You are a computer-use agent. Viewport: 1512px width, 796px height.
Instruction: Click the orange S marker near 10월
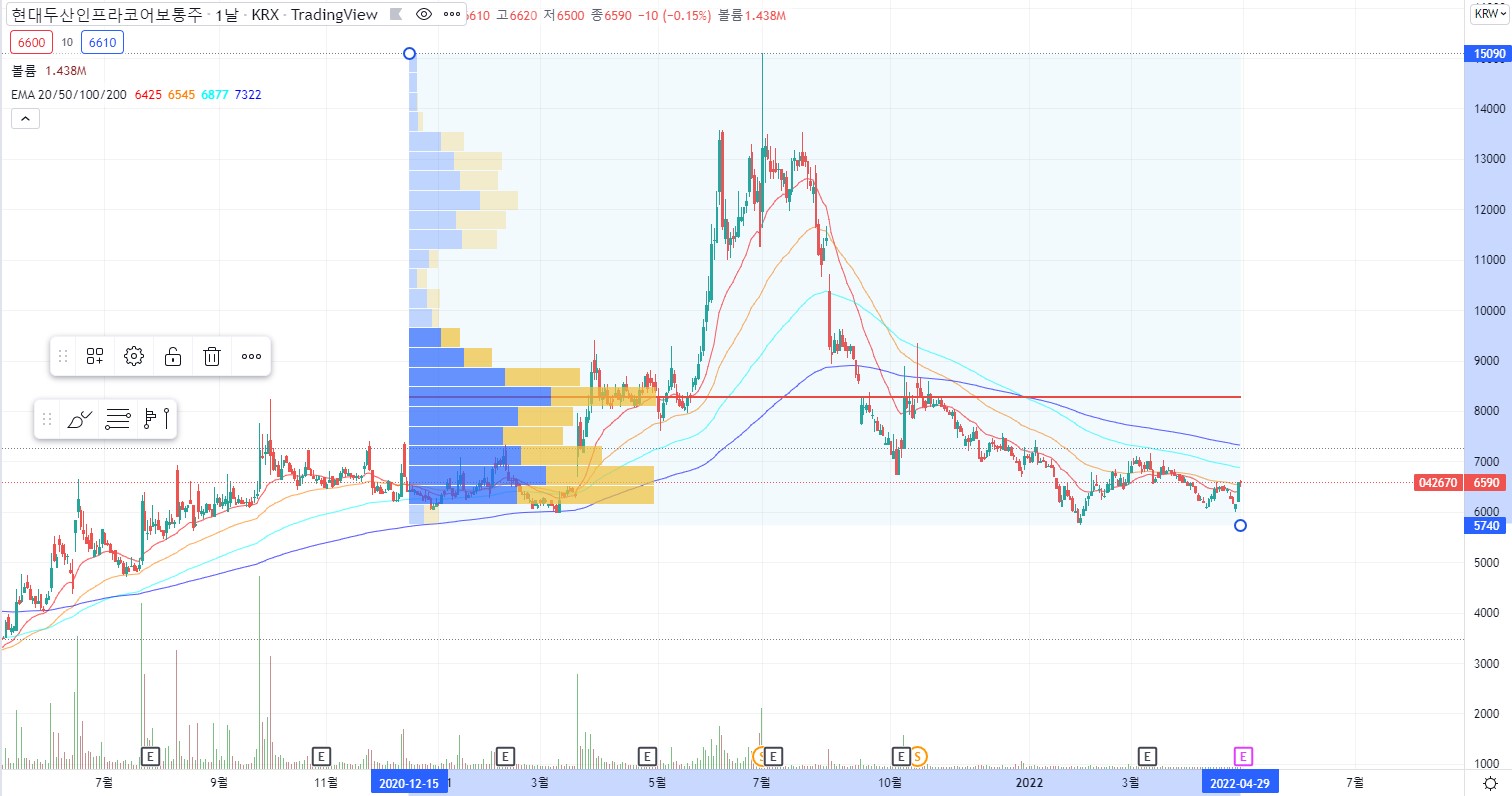[x=917, y=755]
